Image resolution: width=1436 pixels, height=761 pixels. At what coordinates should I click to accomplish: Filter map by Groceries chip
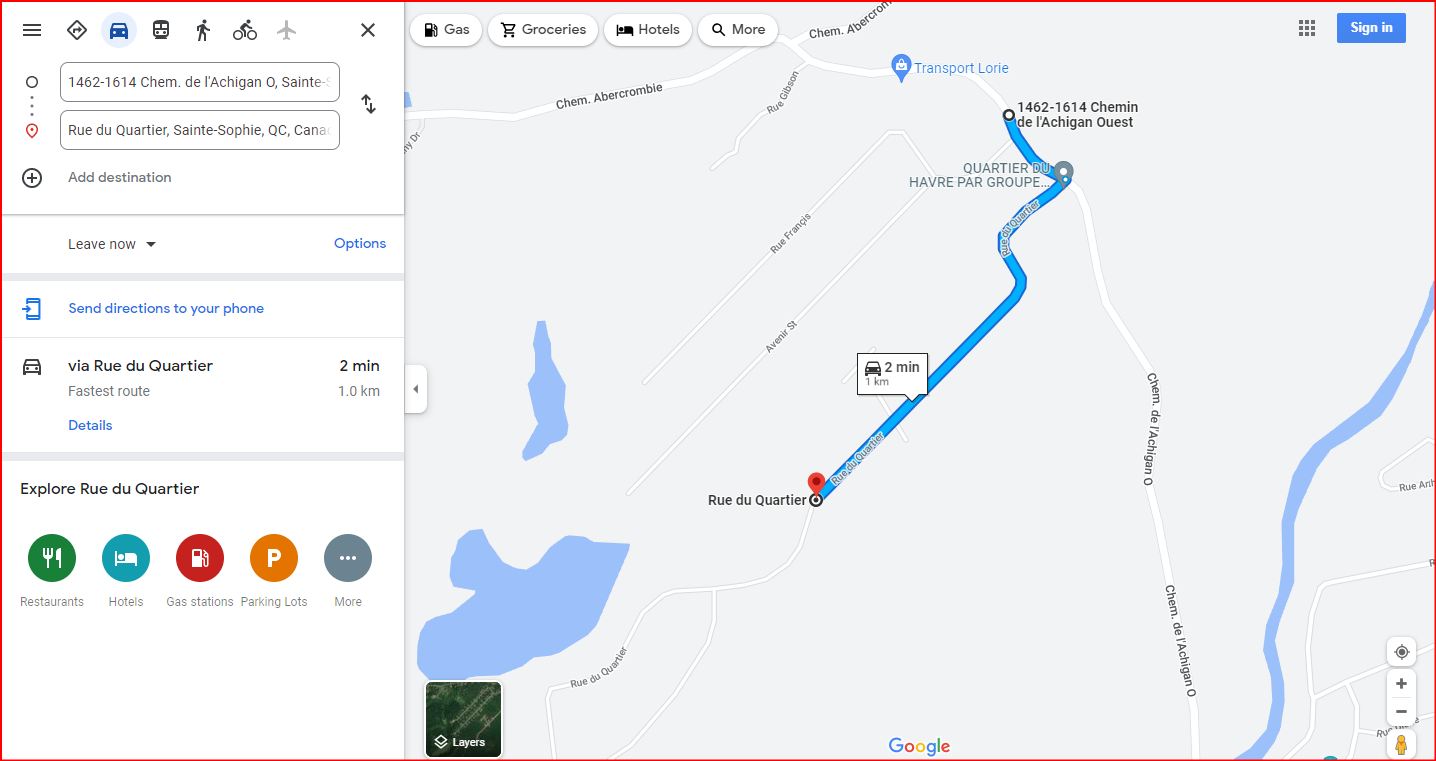543,30
